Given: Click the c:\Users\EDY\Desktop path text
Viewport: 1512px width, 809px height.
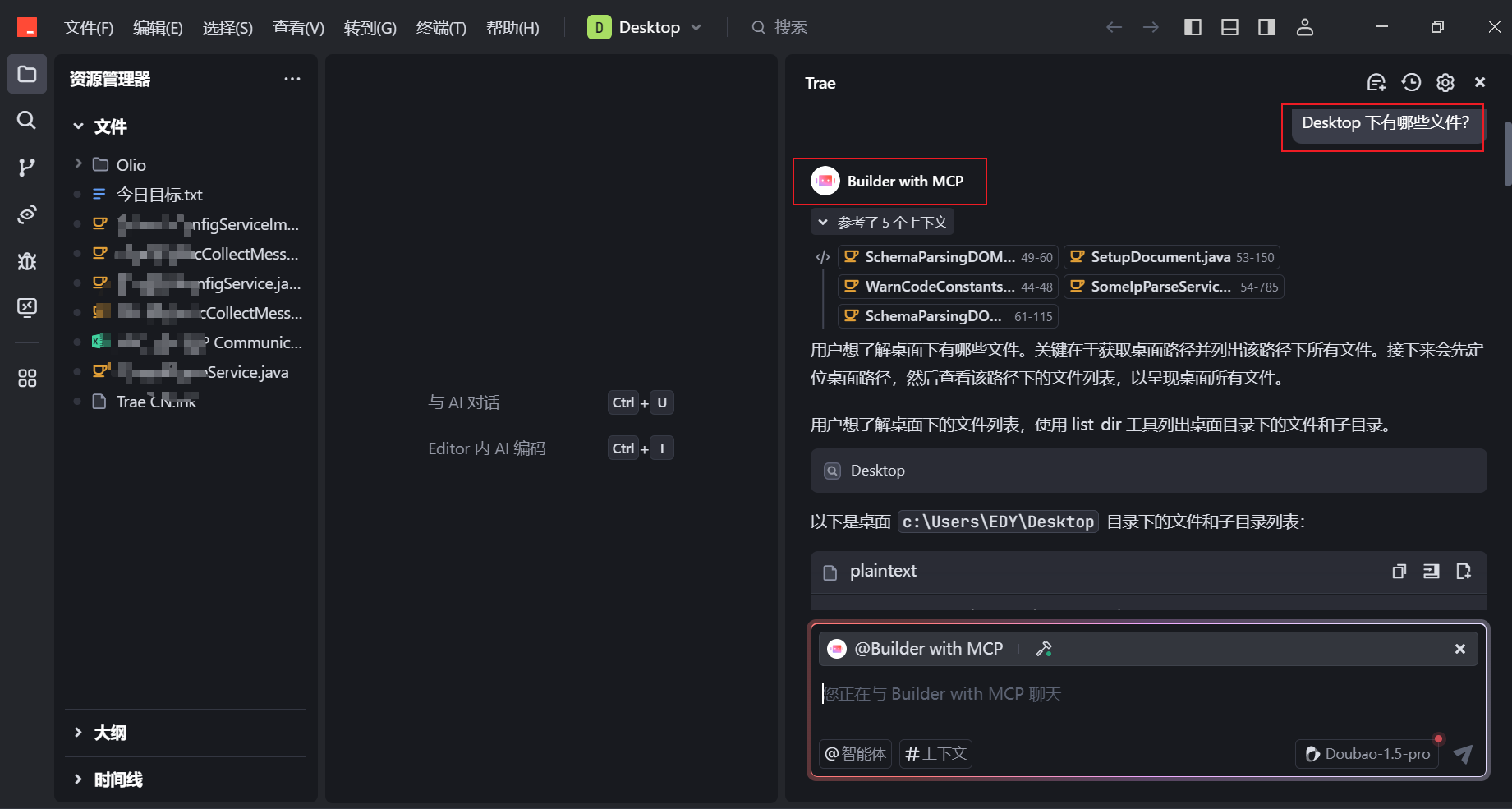Looking at the screenshot, I should pyautogui.click(x=998, y=522).
